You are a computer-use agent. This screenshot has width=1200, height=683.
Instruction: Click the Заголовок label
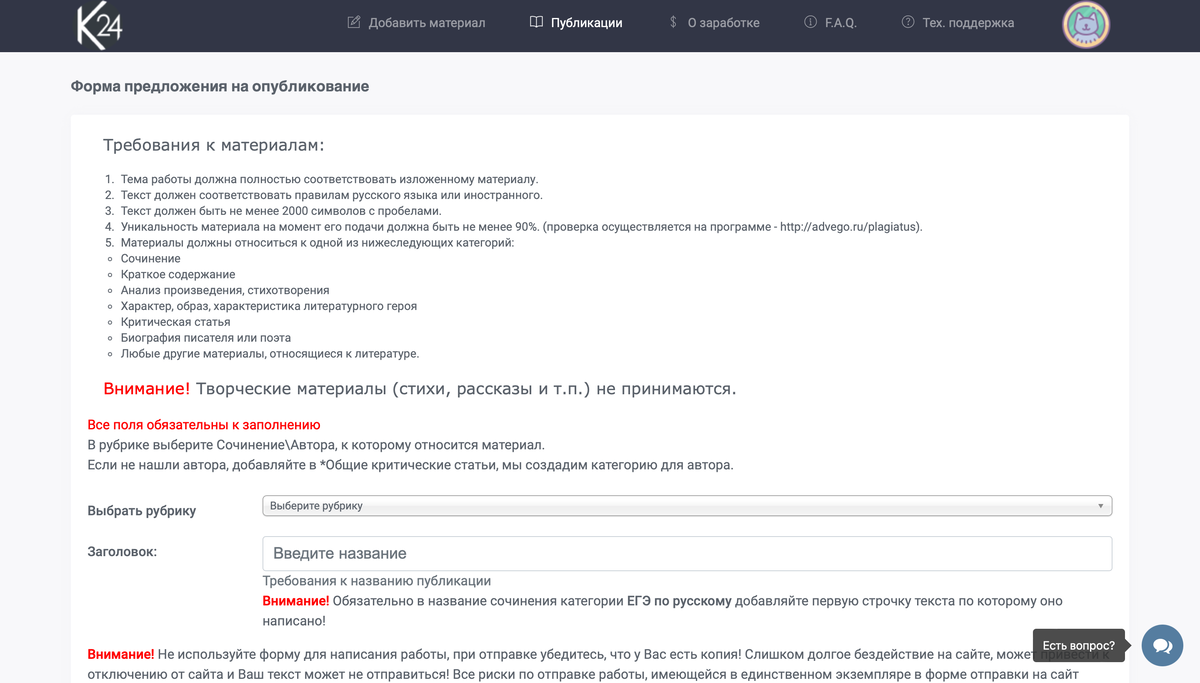(122, 551)
